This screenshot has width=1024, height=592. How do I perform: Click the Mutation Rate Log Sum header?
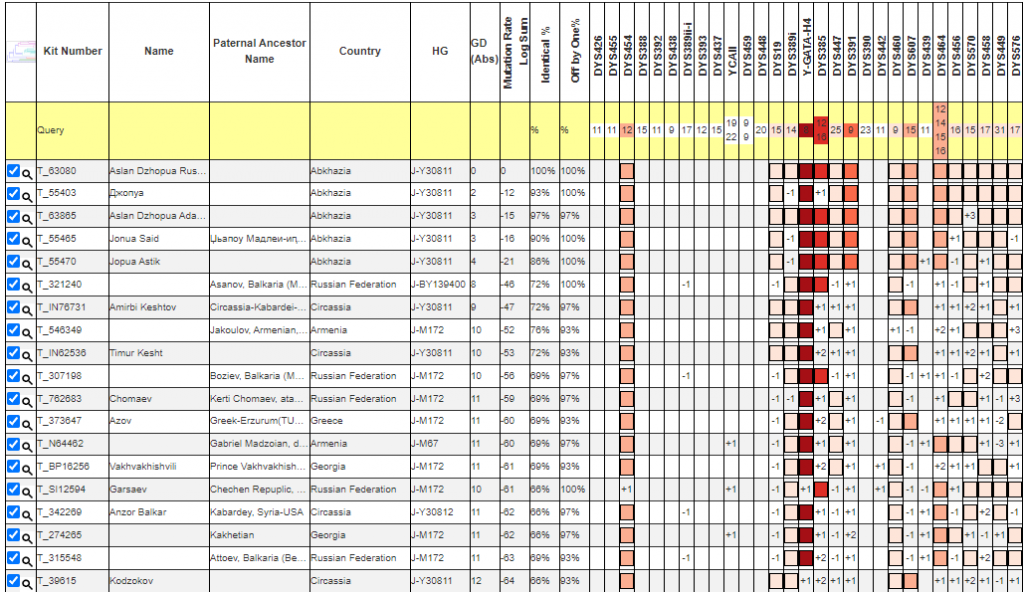tap(514, 50)
